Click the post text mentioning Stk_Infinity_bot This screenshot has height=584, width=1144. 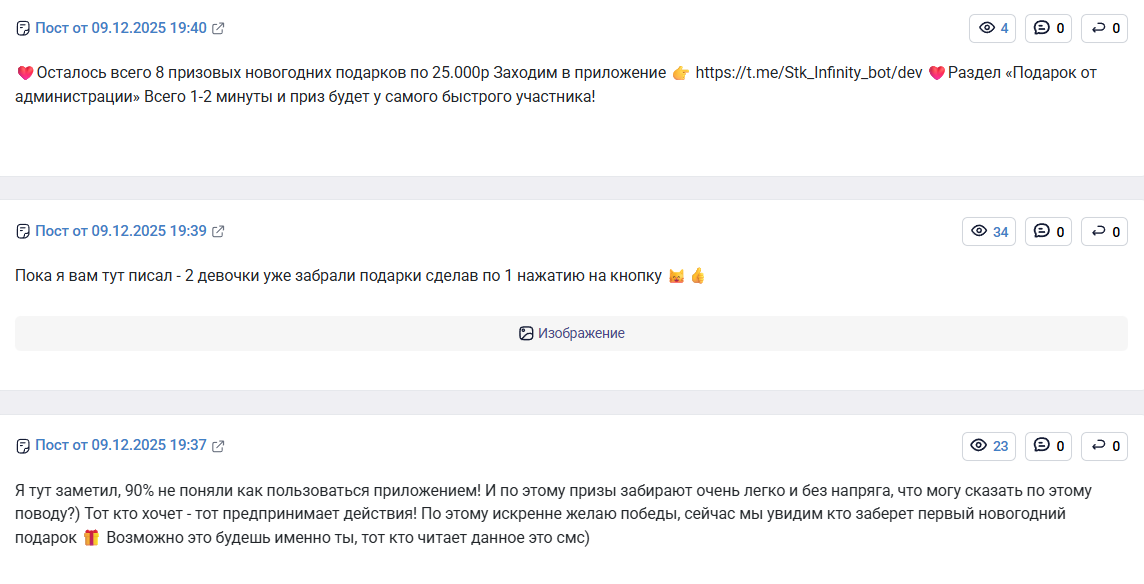coord(557,85)
